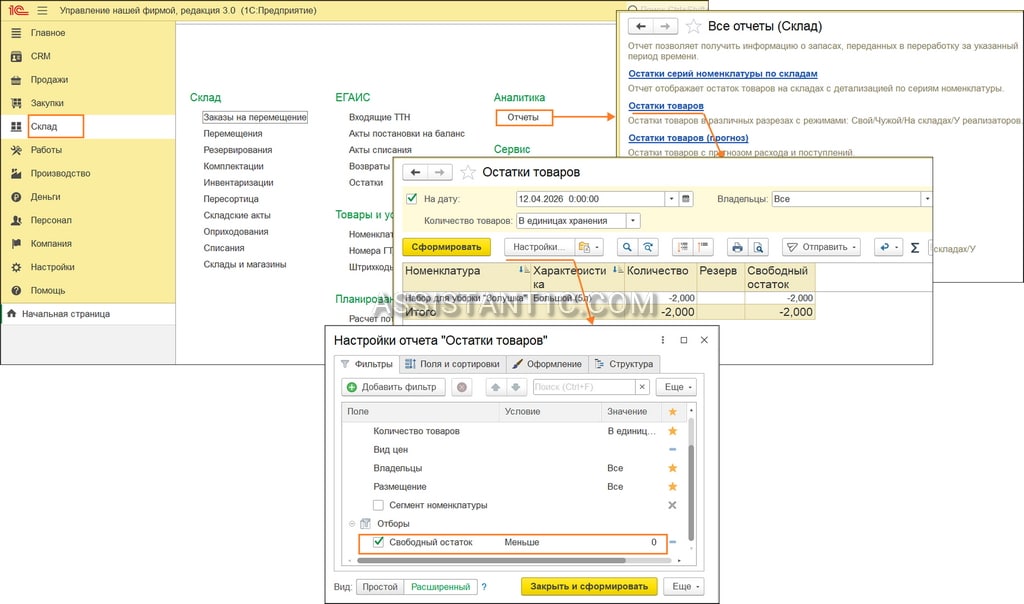Screen dimensions: 1024x604
Task: Click the hamburger menu icon in title bar
Action: (x=42, y=10)
